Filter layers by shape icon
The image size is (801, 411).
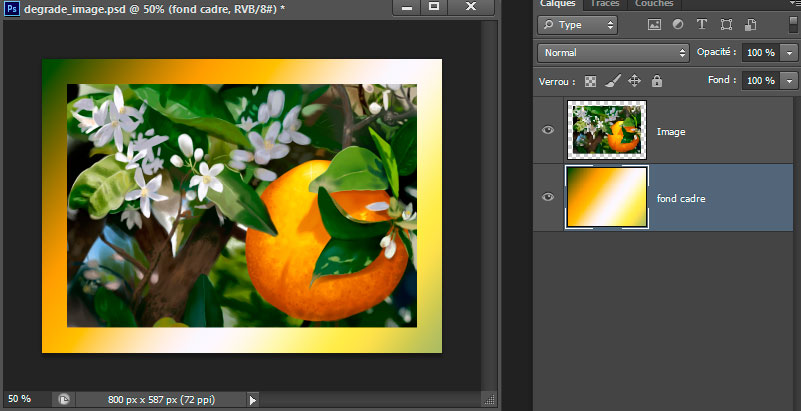click(725, 24)
